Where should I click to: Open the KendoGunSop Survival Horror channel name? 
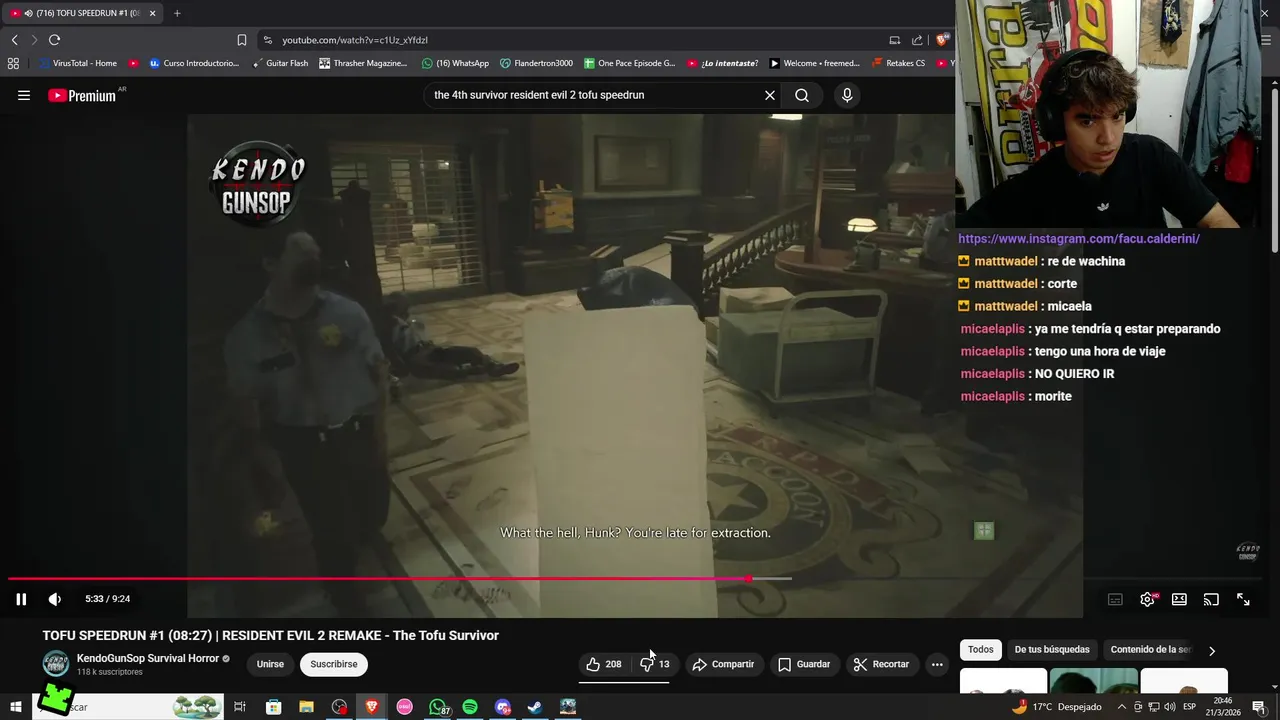[x=148, y=659]
